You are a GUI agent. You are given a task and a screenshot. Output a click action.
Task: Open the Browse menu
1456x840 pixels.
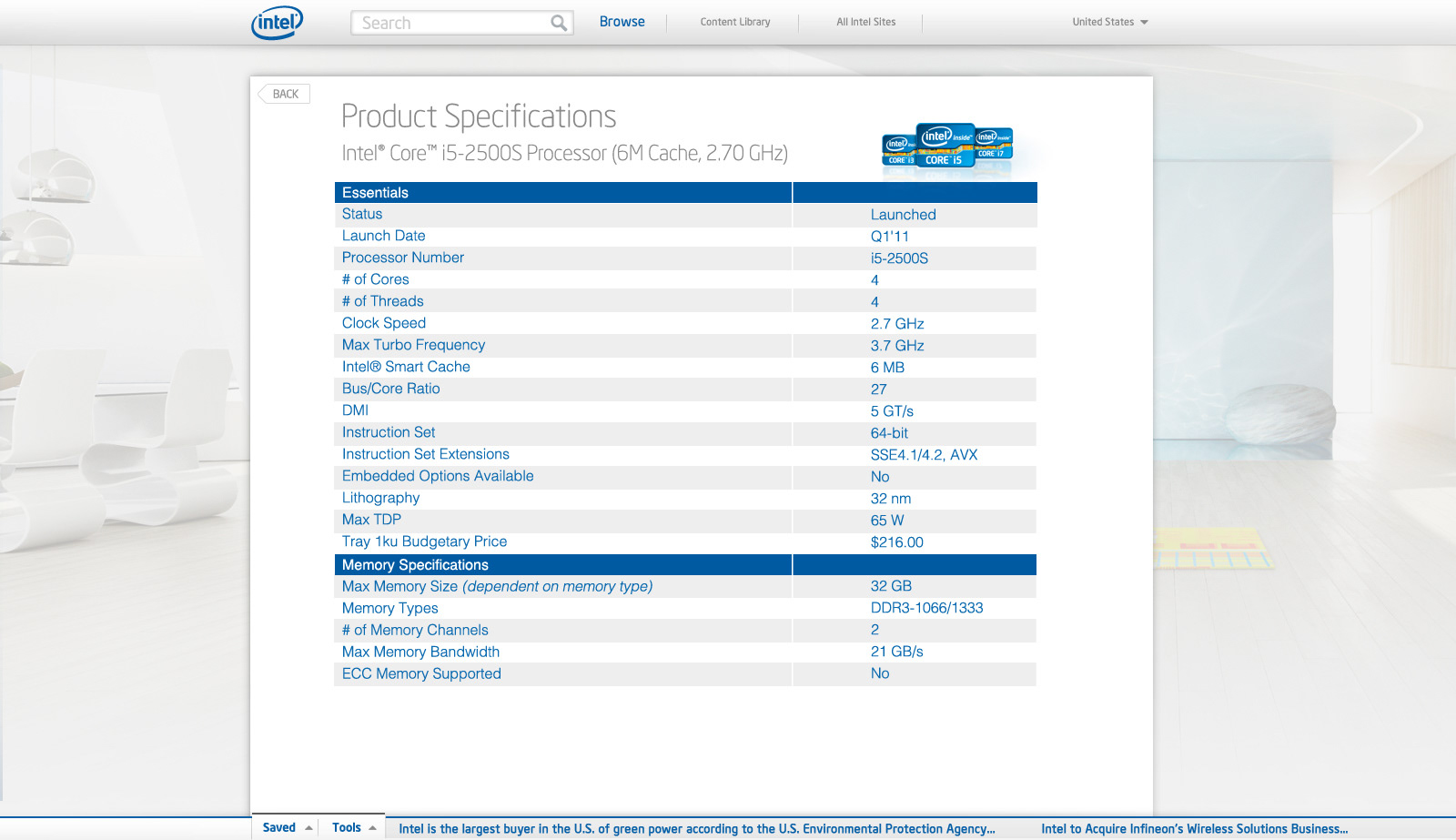click(622, 22)
